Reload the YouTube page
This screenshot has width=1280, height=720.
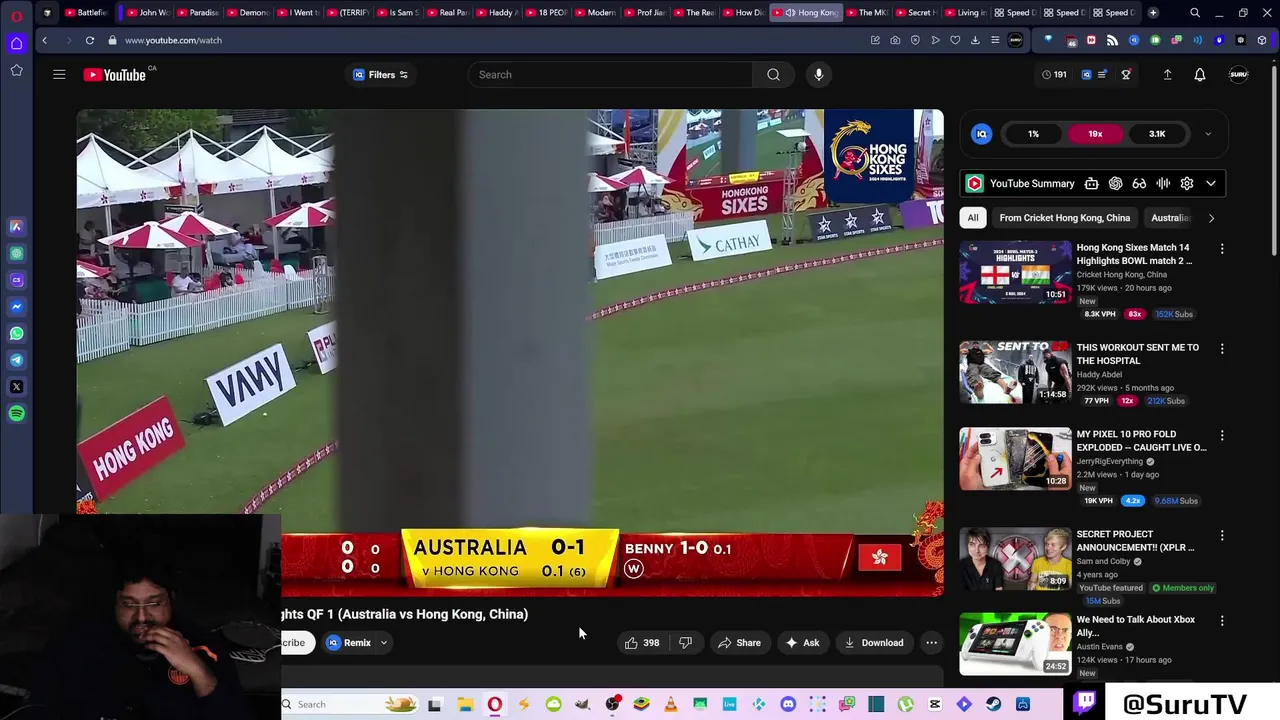pyautogui.click(x=90, y=40)
